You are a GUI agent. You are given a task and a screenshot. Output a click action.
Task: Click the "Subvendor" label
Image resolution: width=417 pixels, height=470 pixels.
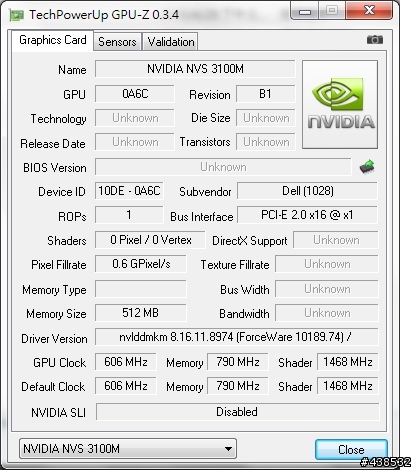click(x=205, y=192)
